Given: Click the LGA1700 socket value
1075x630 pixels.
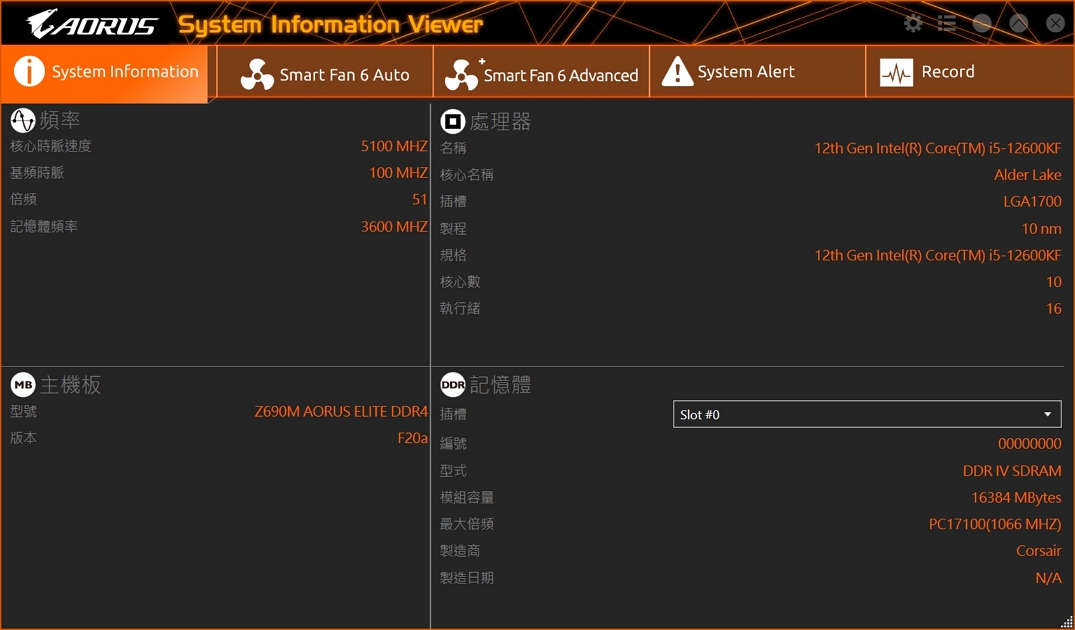Looking at the screenshot, I should click(1032, 202).
